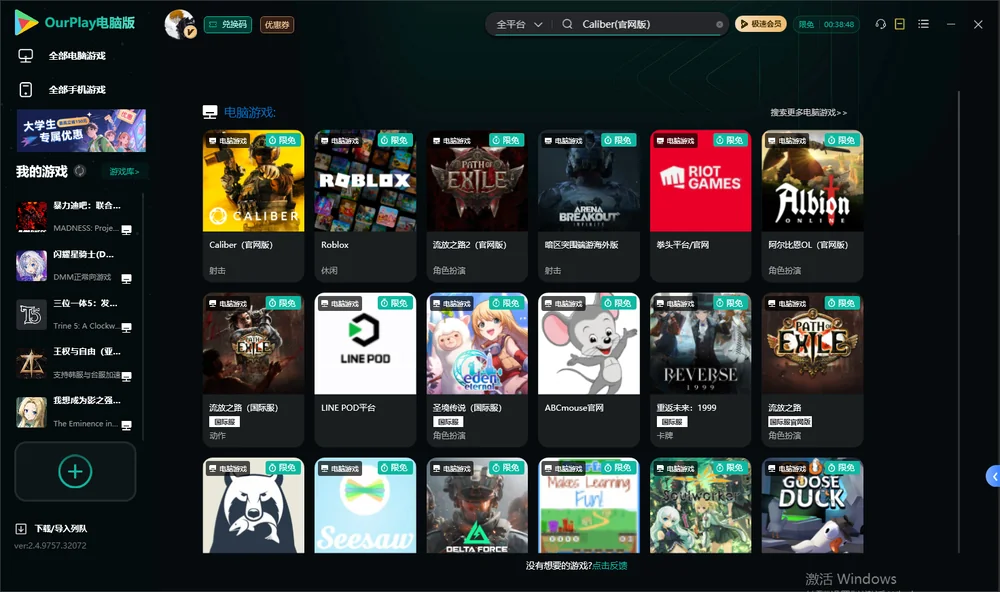This screenshot has width=1000, height=592.
Task: Click 点击反馈 feedback link
Action: pos(610,566)
